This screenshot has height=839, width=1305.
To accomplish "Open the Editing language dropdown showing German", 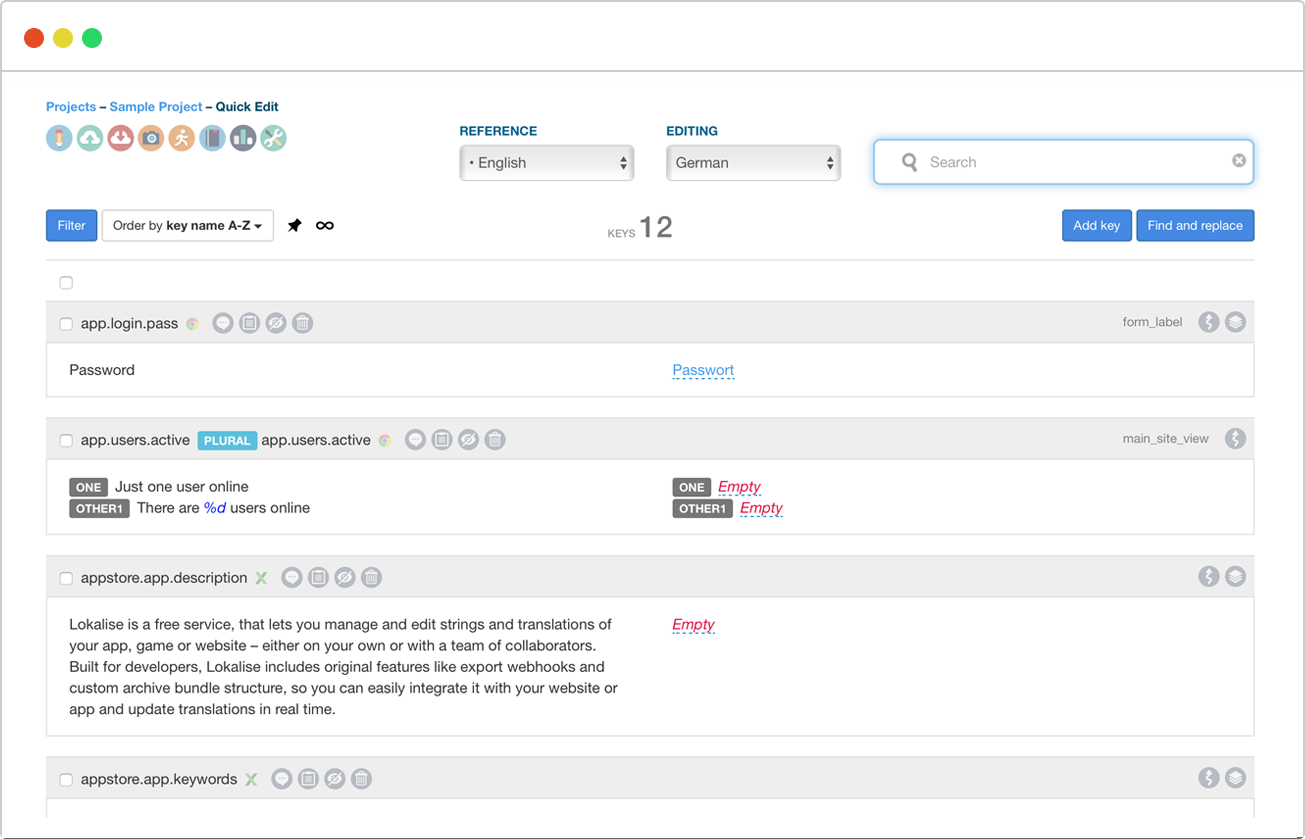I will pyautogui.click(x=753, y=163).
